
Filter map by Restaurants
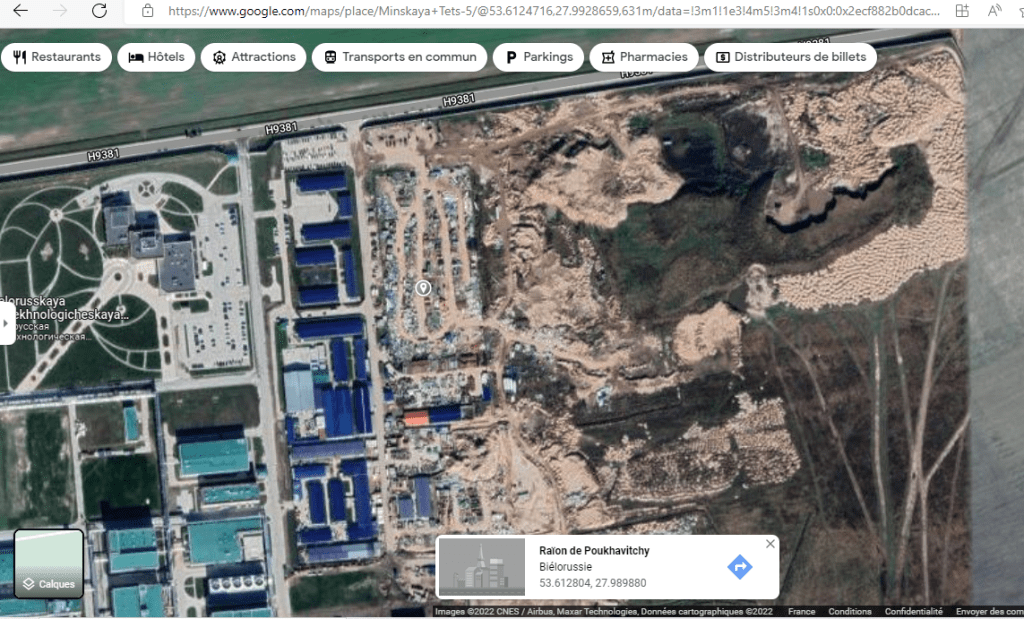(56, 57)
